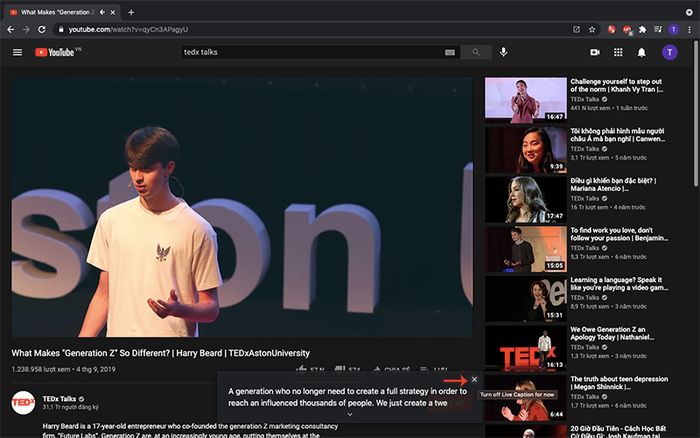Open To find work you love title link
Screen dimensions: 700x438
[619, 234]
